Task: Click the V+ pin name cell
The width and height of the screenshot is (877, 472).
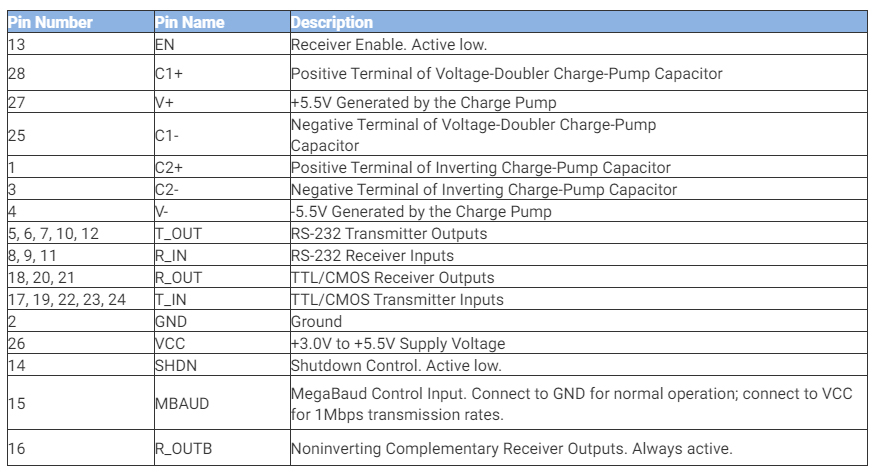Action: pos(165,102)
